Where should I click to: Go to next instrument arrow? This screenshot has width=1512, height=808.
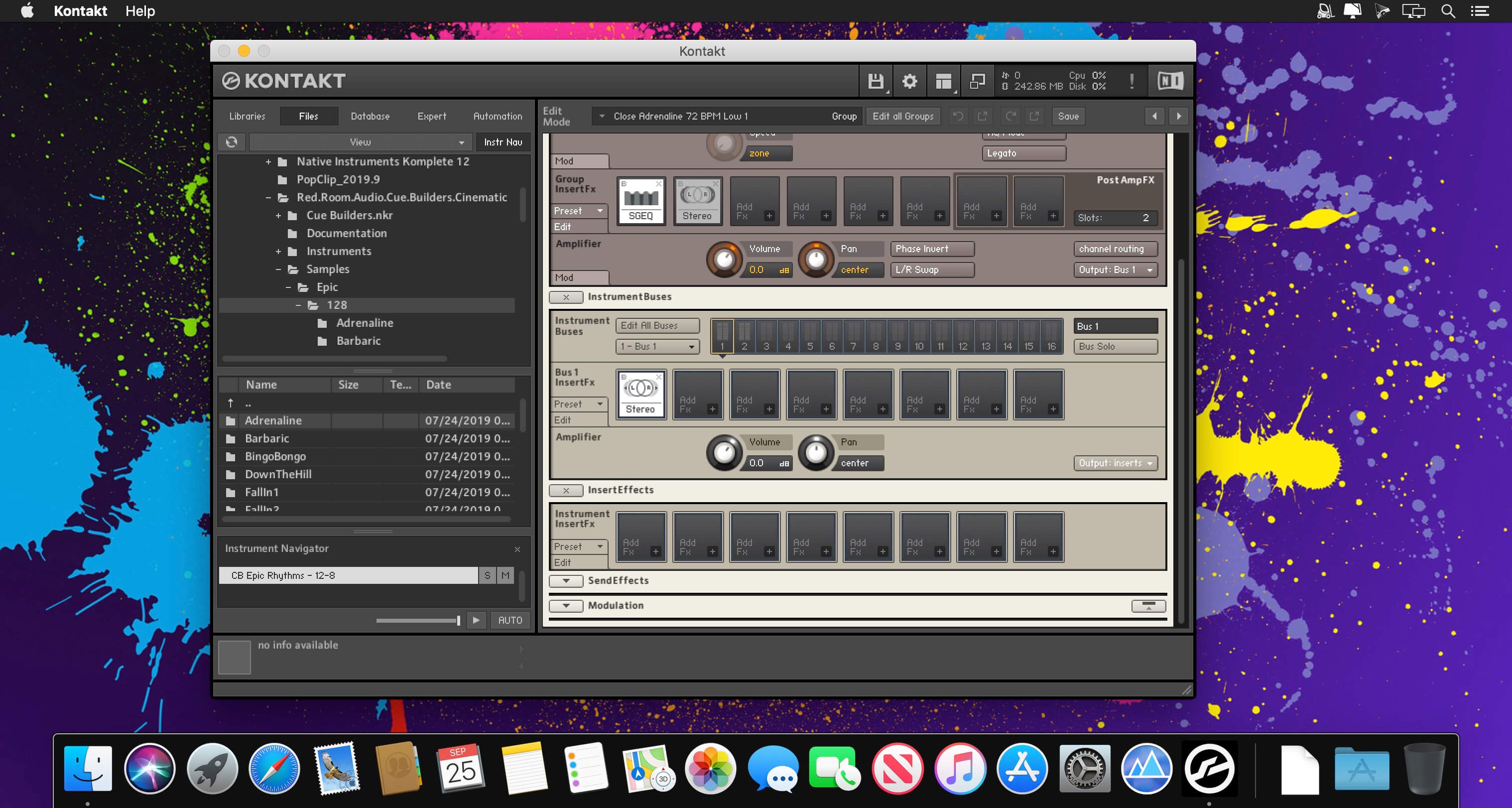tap(1179, 116)
